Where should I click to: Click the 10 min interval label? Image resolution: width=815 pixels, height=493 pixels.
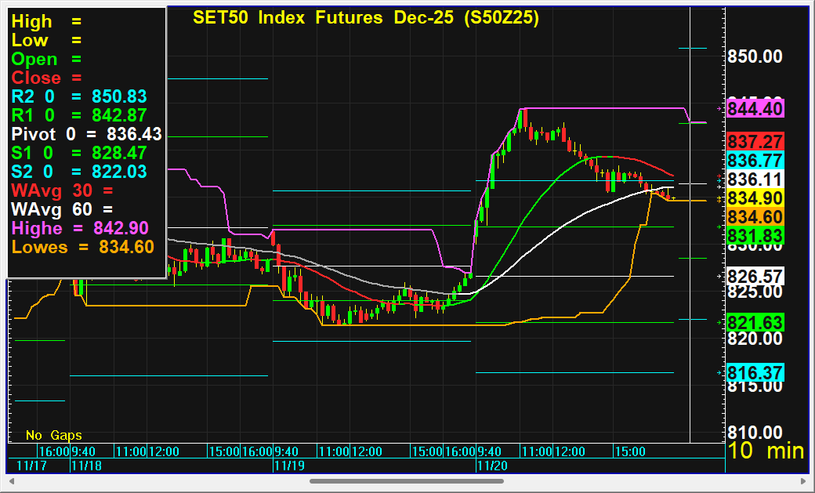click(x=765, y=451)
